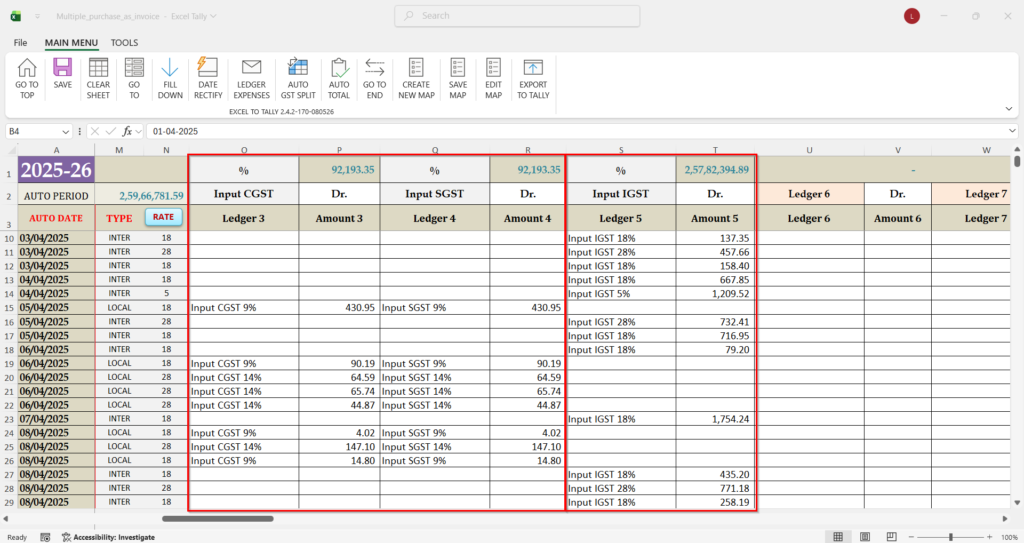Screen dimensions: 1024x543
Task: Click the macro recording status bar icon
Action: pyautogui.click(x=45, y=537)
